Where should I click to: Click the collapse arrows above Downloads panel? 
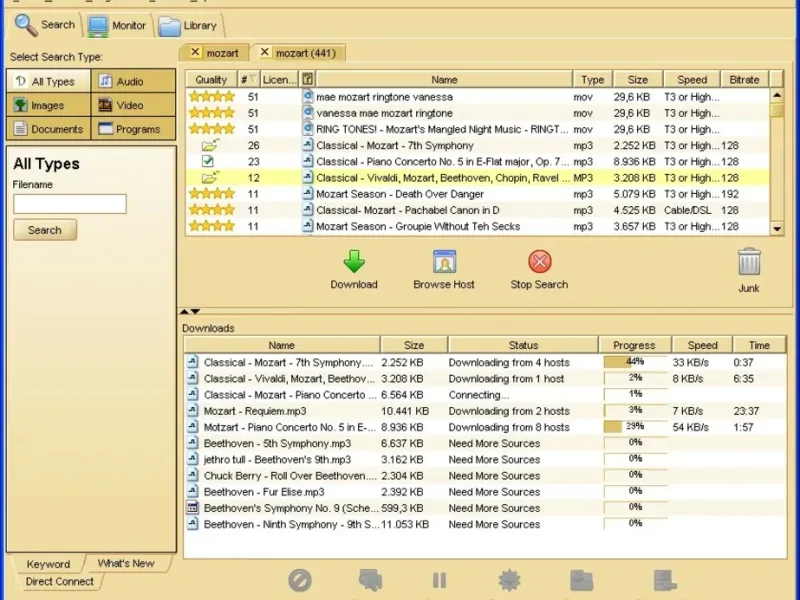[x=190, y=312]
